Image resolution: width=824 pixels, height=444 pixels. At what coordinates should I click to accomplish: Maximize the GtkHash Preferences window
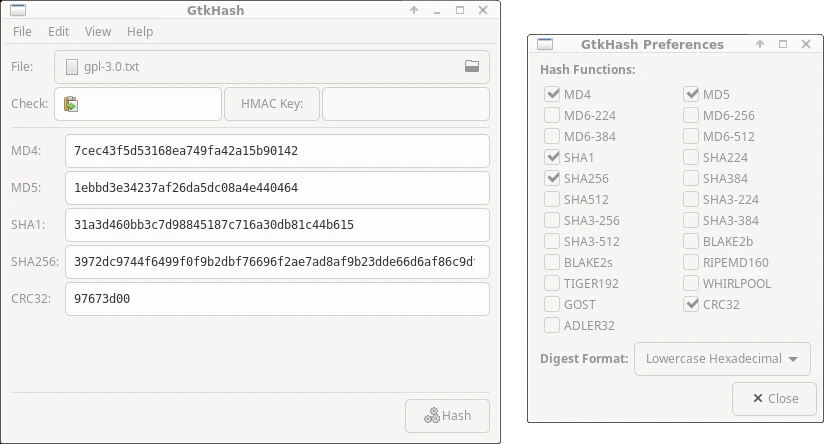click(783, 44)
